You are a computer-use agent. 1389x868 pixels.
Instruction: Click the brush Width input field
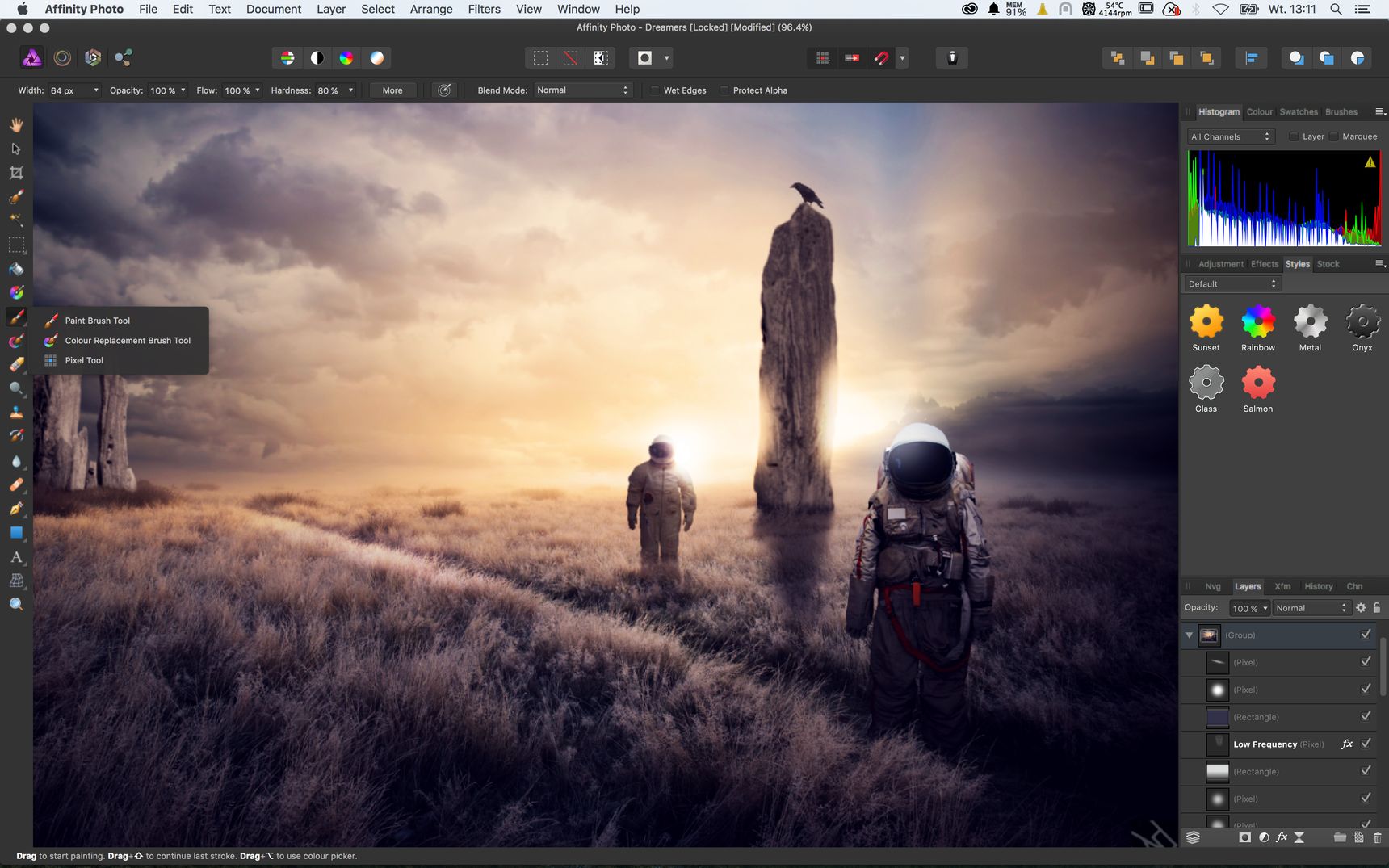click(x=74, y=90)
